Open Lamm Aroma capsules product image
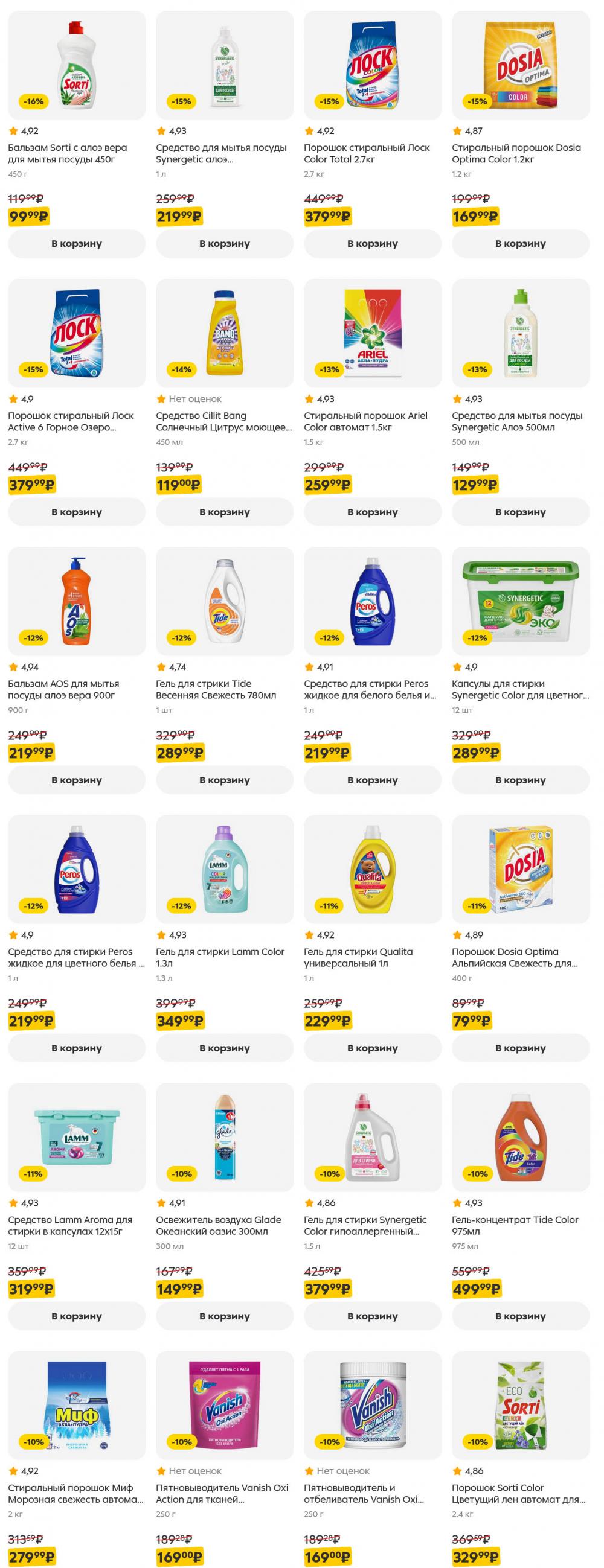The height and width of the screenshot is (1568, 604). tap(77, 1137)
